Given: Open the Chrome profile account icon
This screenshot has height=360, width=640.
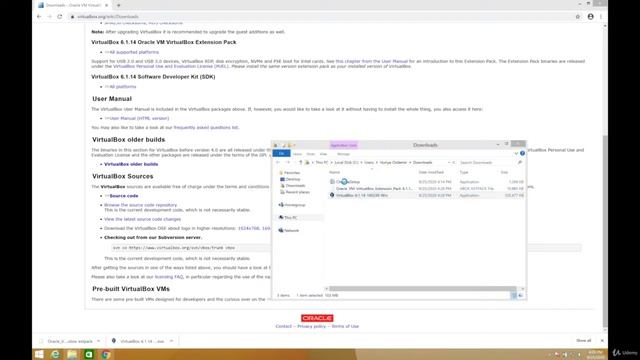Looking at the screenshot, I should [590, 17].
